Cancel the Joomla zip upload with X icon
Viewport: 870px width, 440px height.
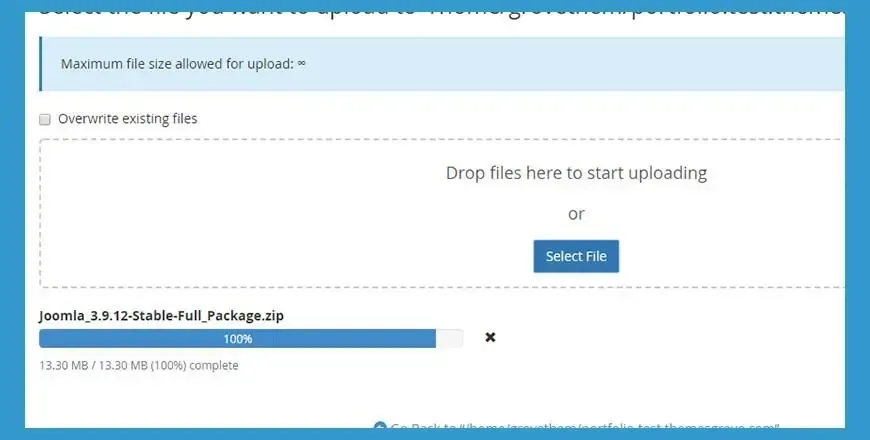pos(490,337)
